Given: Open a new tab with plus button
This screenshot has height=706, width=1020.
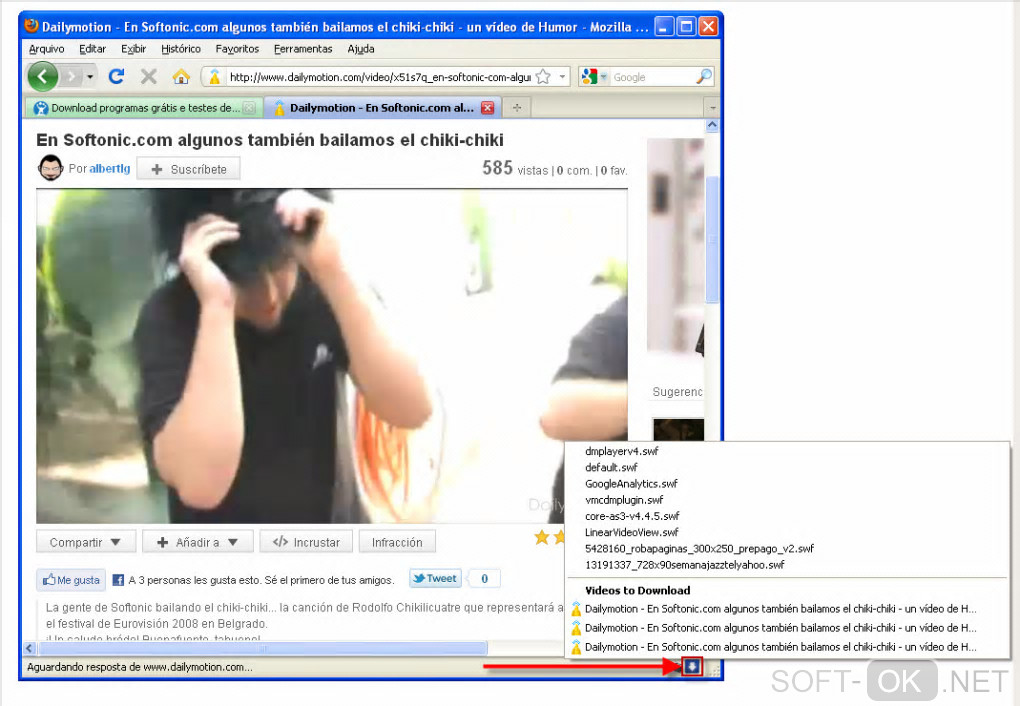Looking at the screenshot, I should coord(517,108).
